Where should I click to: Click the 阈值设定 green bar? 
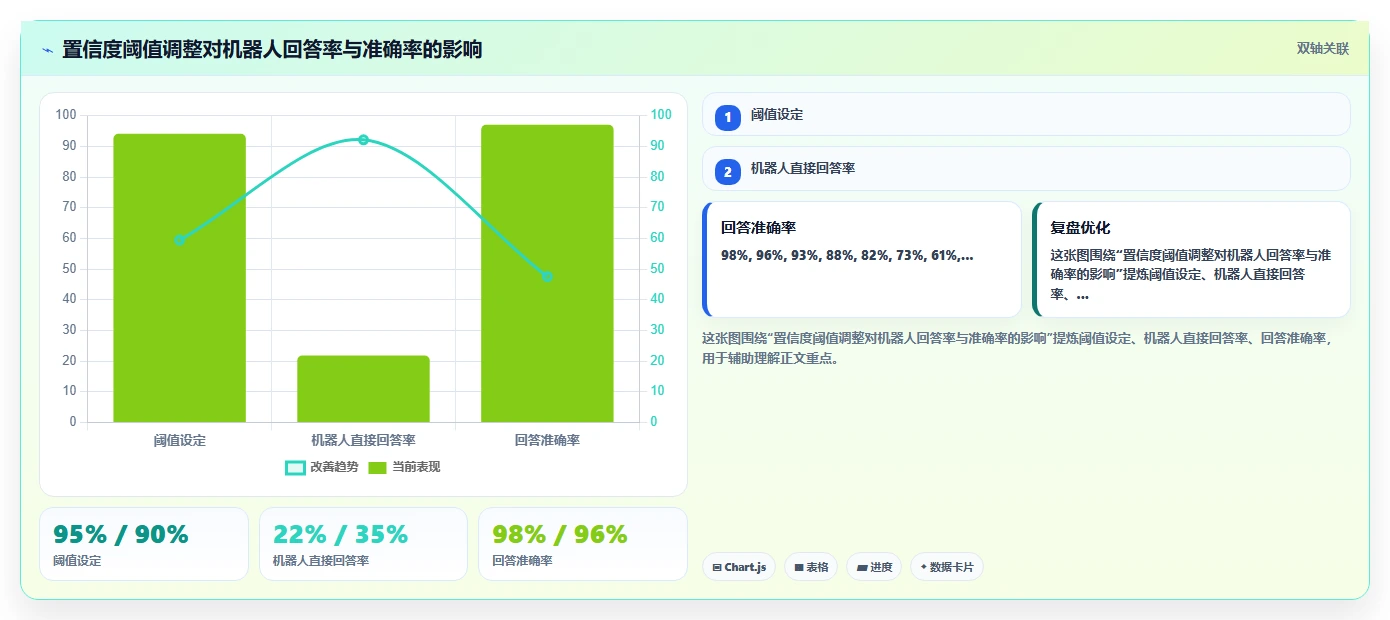(179, 278)
